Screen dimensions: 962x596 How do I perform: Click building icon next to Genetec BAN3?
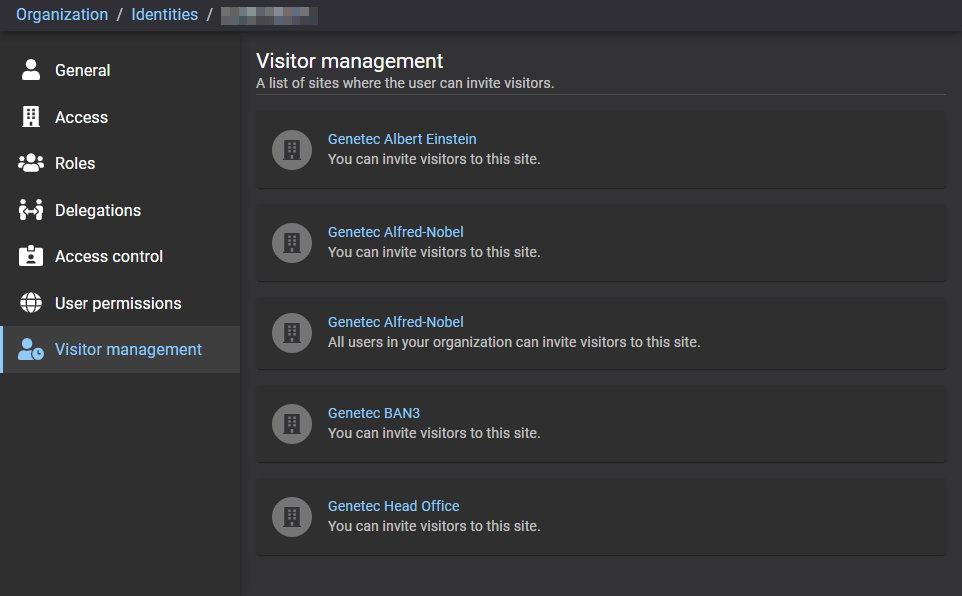[292, 424]
